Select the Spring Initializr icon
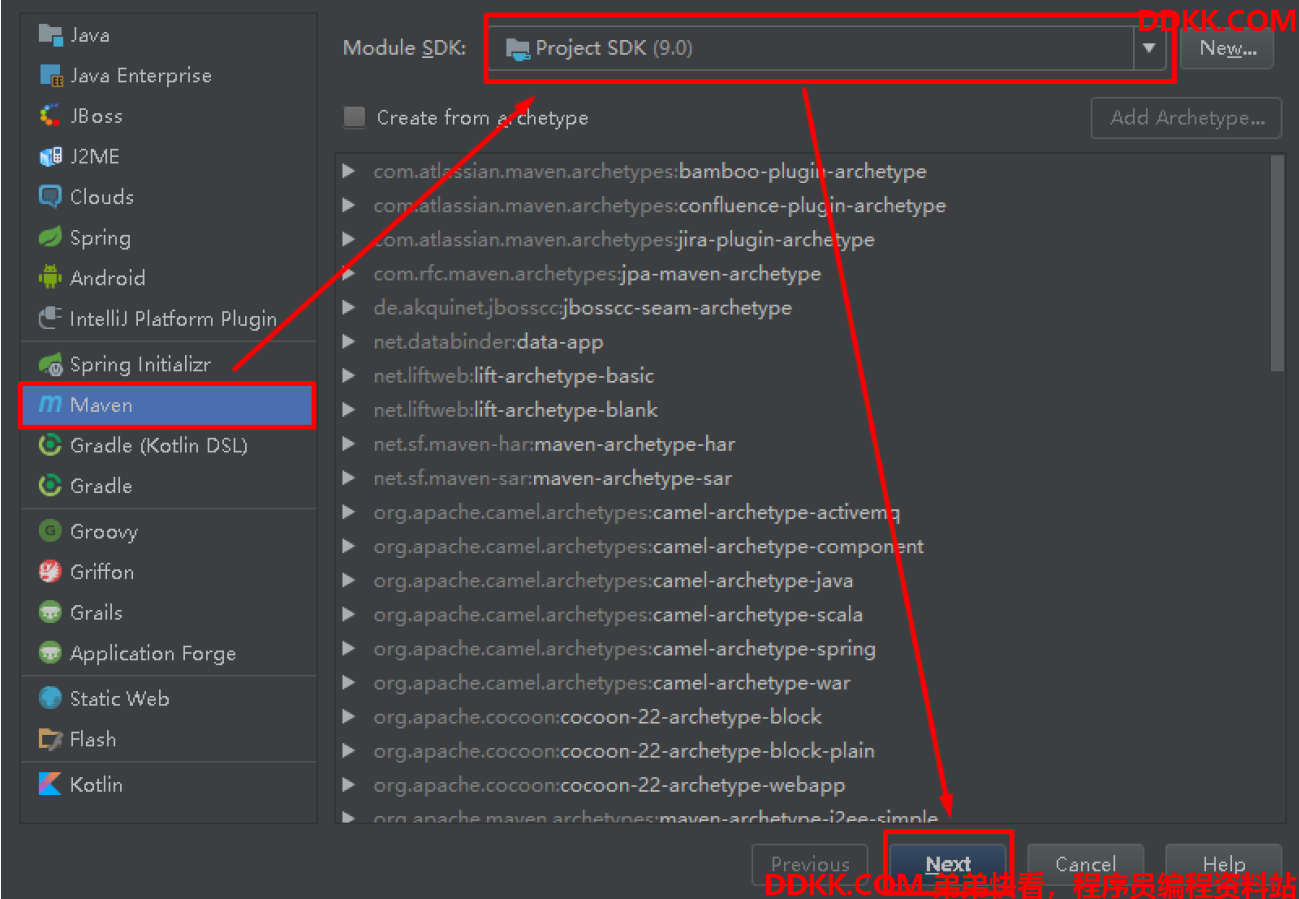The height and width of the screenshot is (899, 1299). point(50,364)
